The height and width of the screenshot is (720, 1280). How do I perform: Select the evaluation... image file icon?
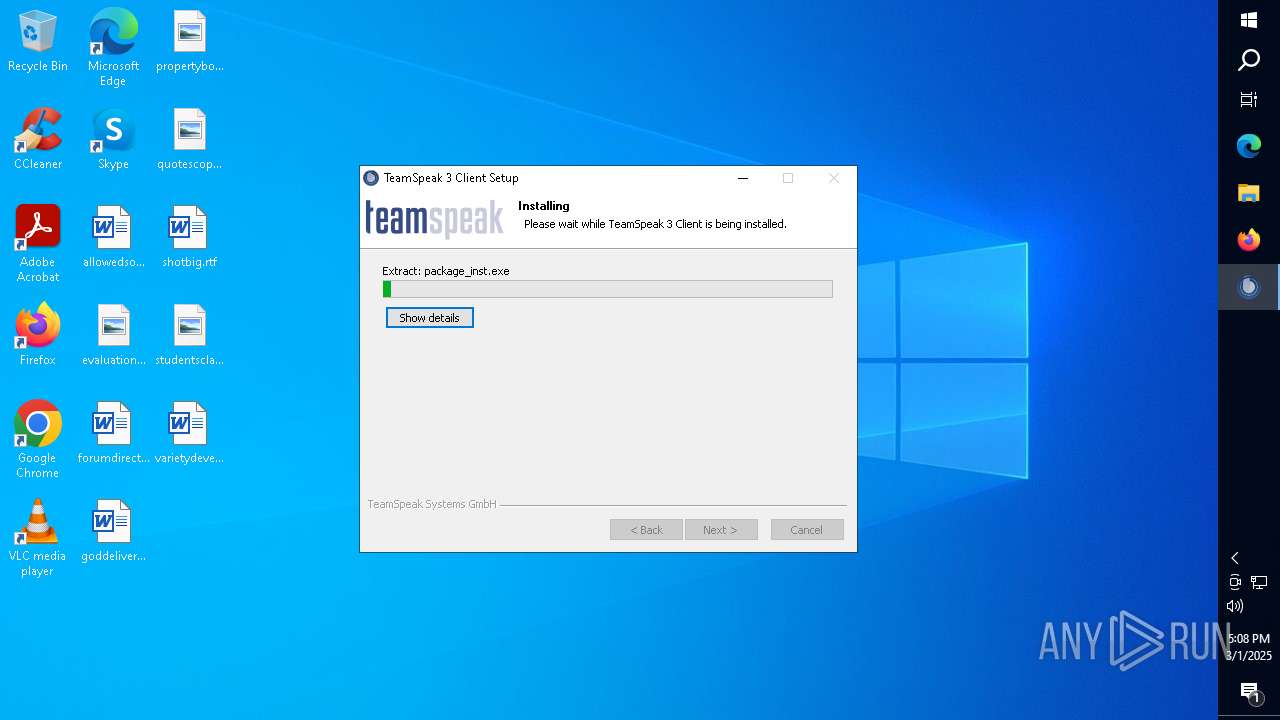coord(113,336)
